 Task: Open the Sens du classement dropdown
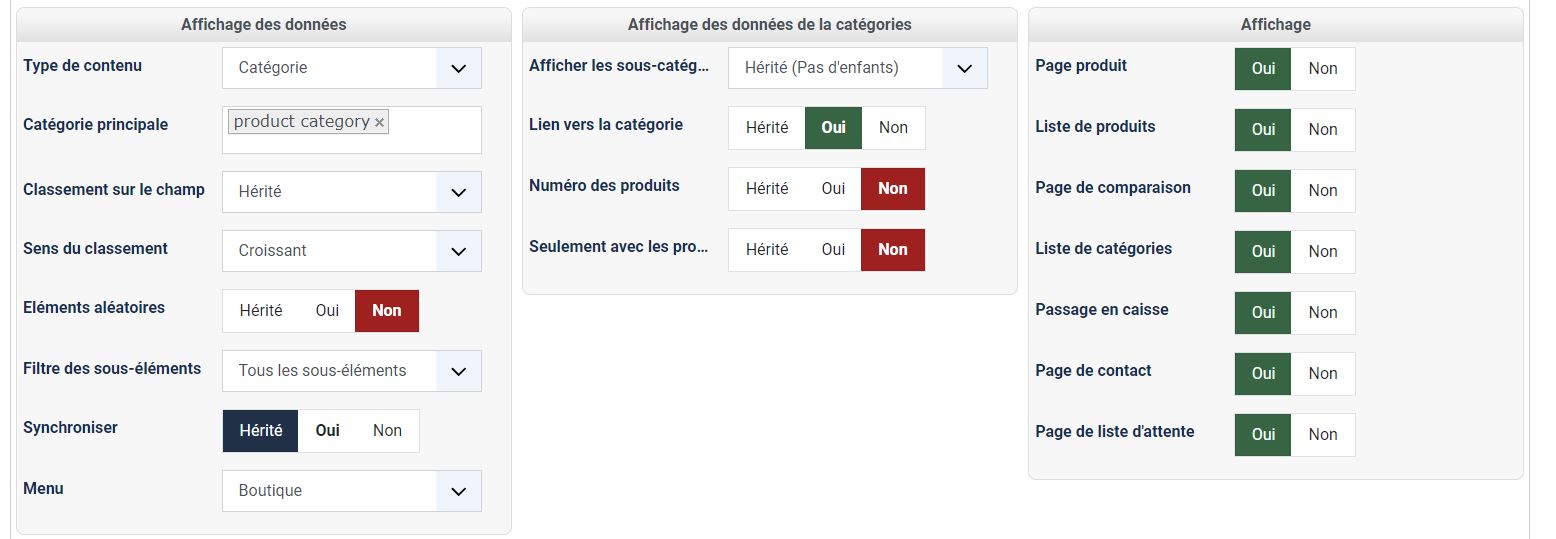point(458,251)
